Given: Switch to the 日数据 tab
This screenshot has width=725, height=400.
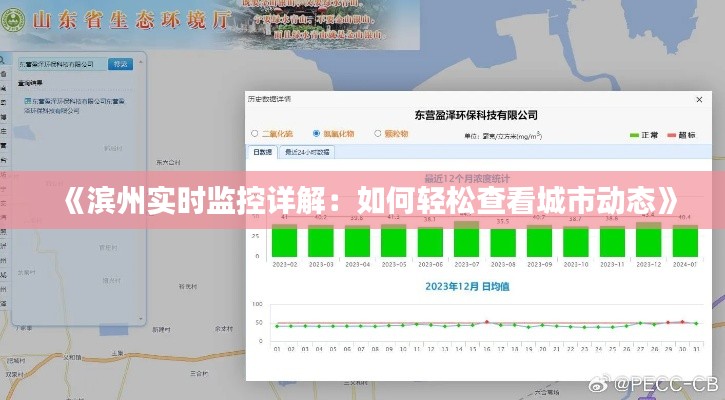Looking at the screenshot, I should point(262,152).
